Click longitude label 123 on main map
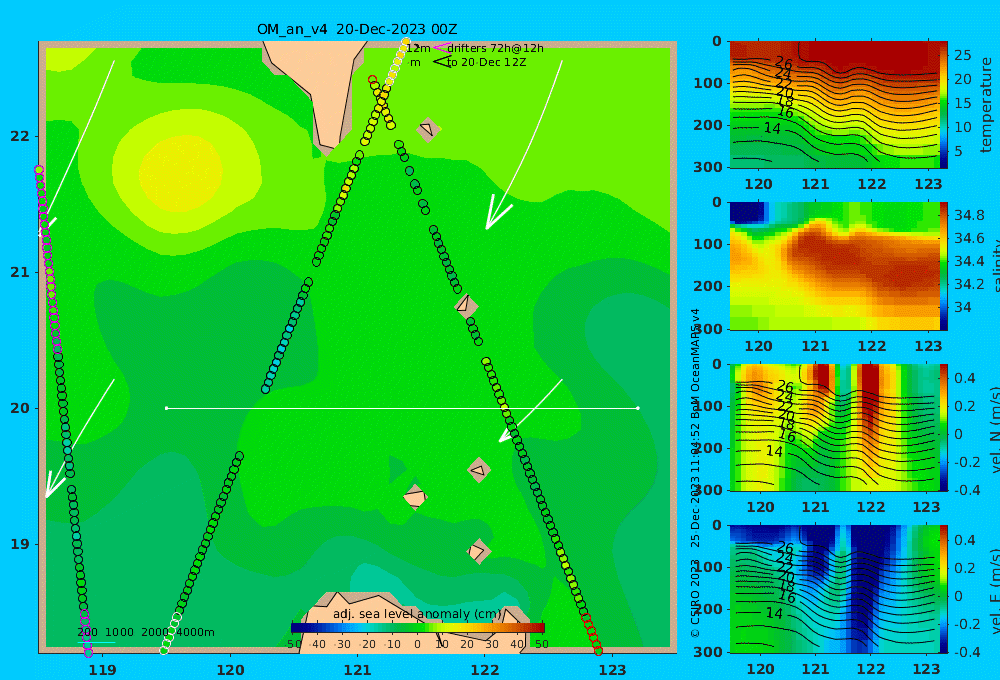Screen dimensions: 1000x680 point(612,669)
